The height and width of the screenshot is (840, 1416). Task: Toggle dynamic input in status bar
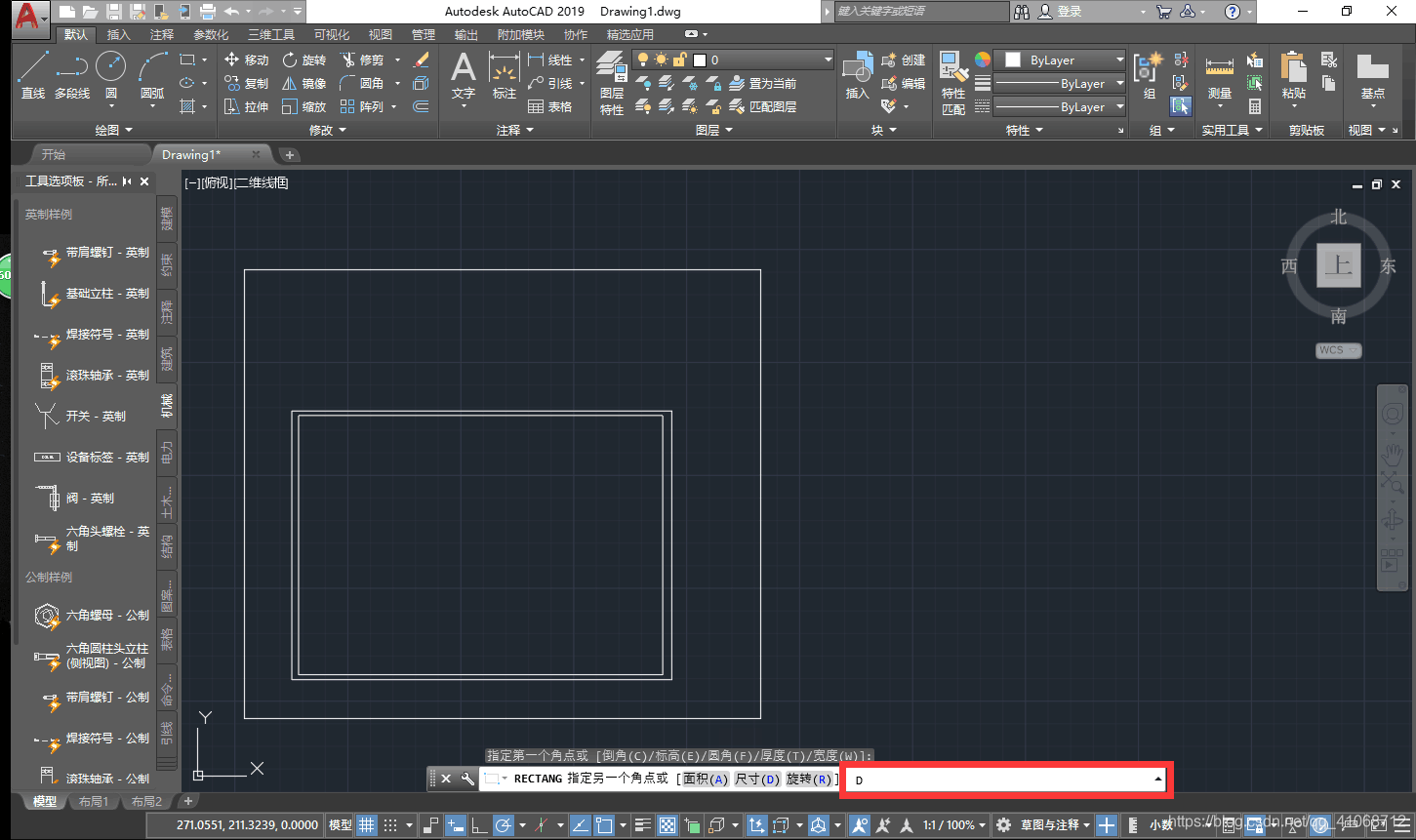(456, 825)
